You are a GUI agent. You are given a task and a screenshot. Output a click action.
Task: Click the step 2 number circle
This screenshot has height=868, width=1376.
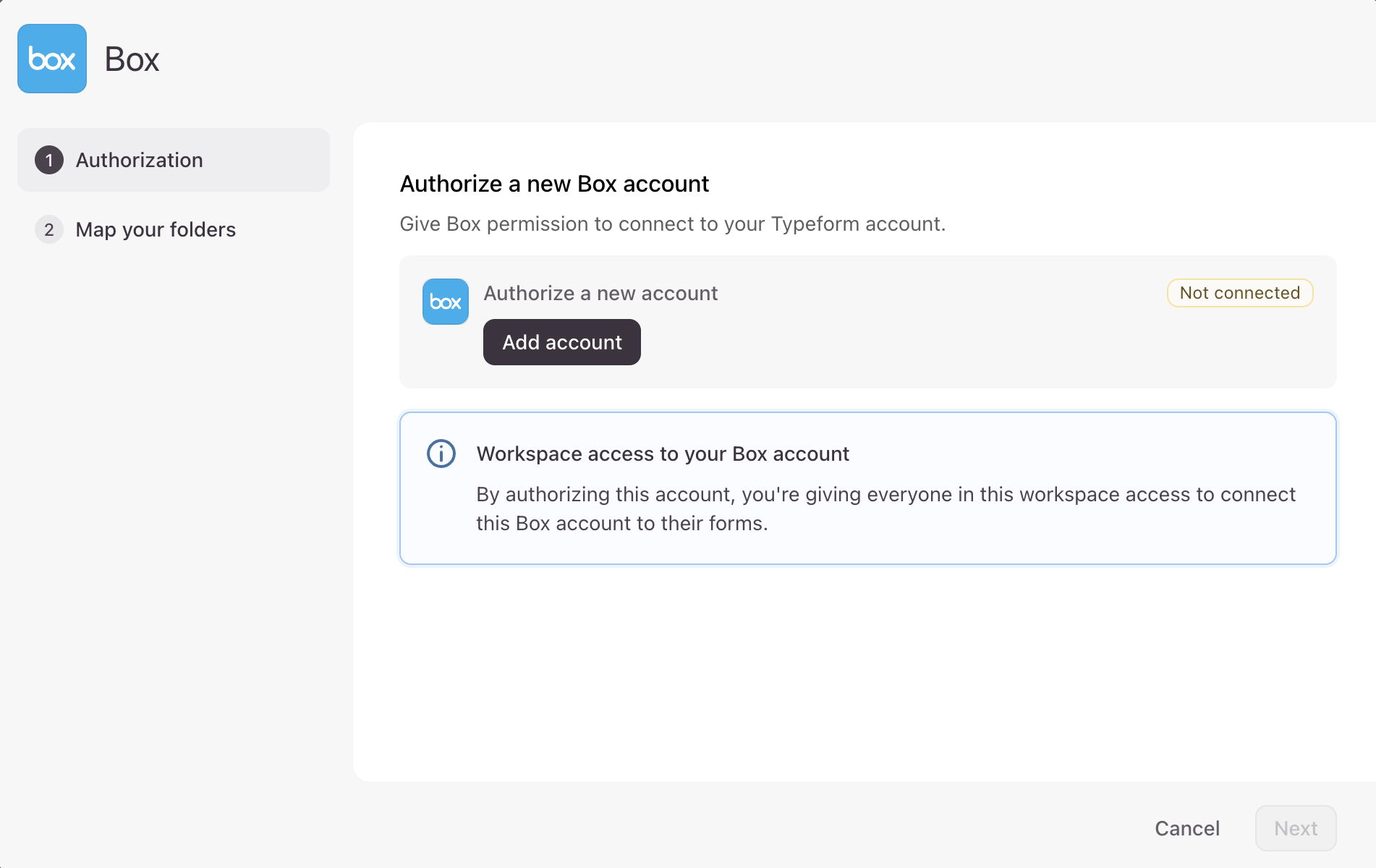(49, 229)
